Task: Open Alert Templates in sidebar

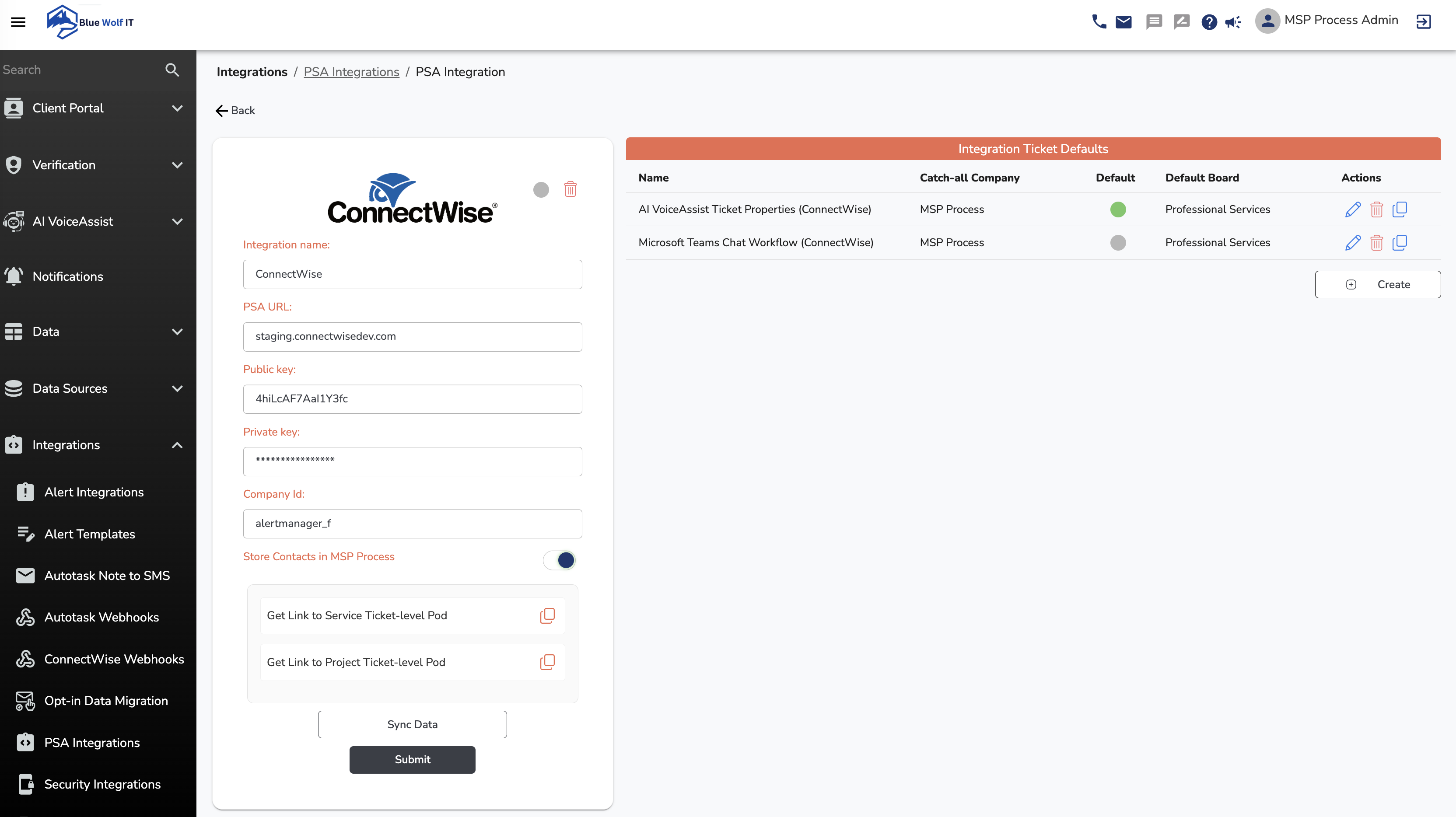Action: pyautogui.click(x=89, y=533)
